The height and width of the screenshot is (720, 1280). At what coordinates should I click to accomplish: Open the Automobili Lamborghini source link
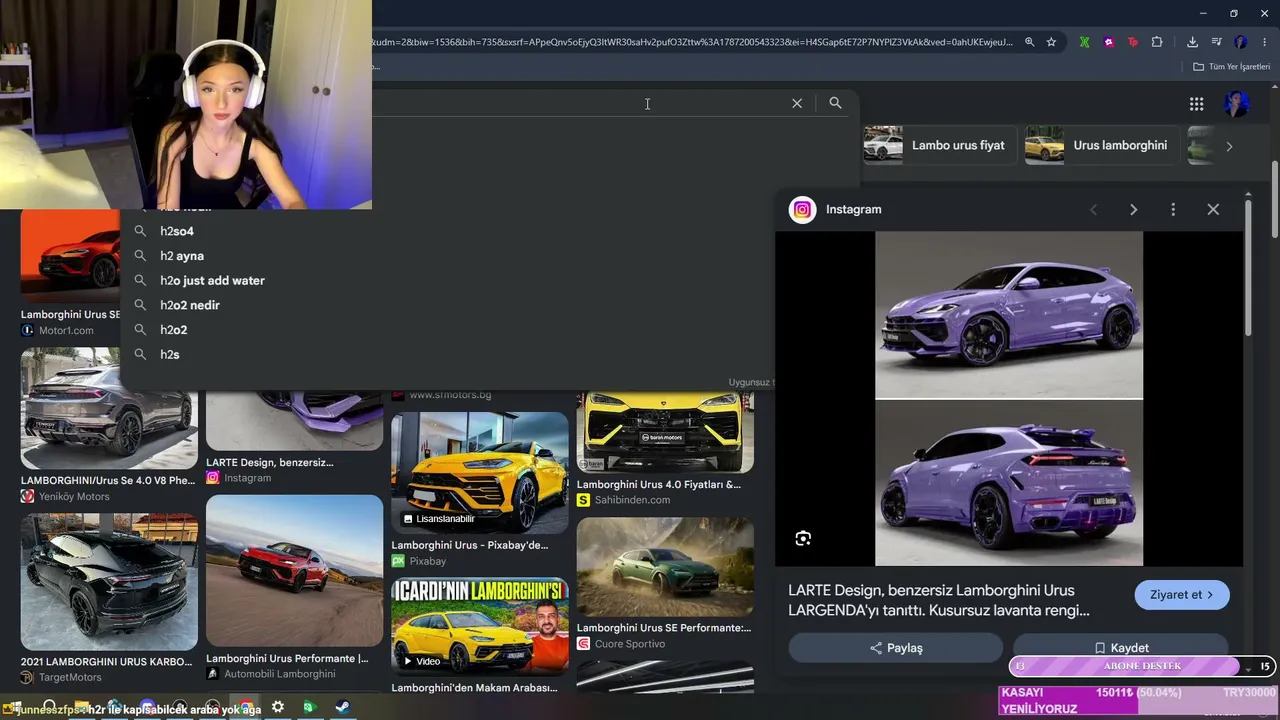pyautogui.click(x=271, y=674)
